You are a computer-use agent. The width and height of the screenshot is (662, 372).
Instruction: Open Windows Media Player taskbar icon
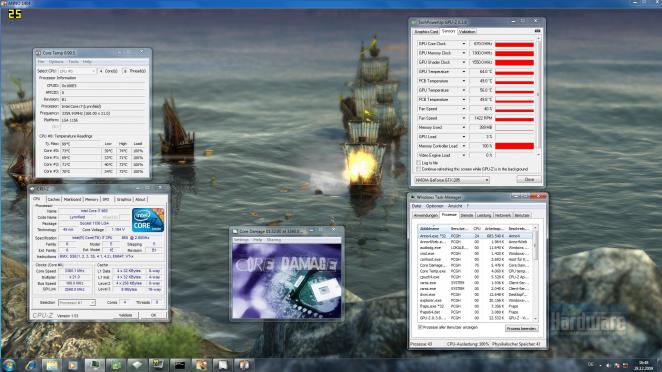pos(73,365)
